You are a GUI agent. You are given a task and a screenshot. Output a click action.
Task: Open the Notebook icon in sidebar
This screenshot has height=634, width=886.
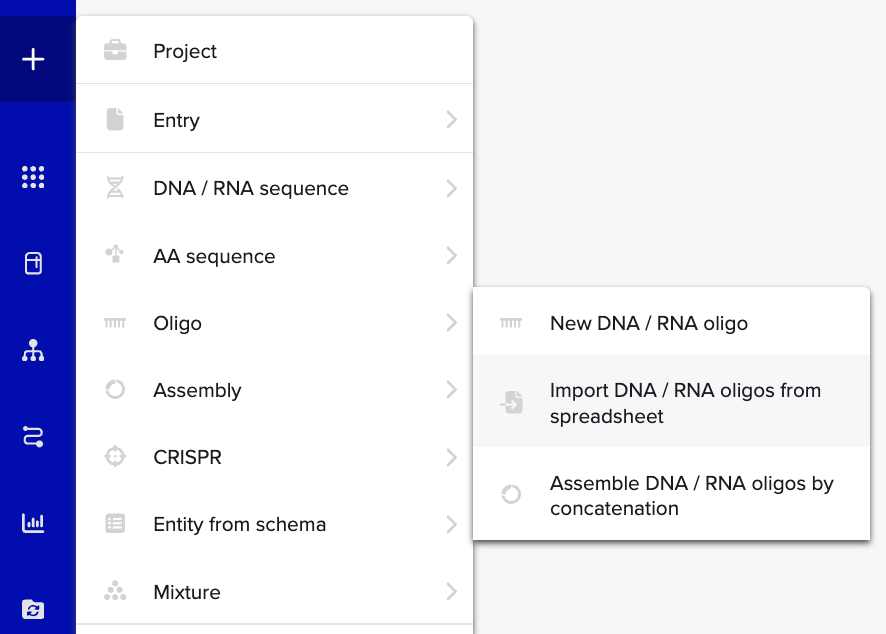coord(34,264)
